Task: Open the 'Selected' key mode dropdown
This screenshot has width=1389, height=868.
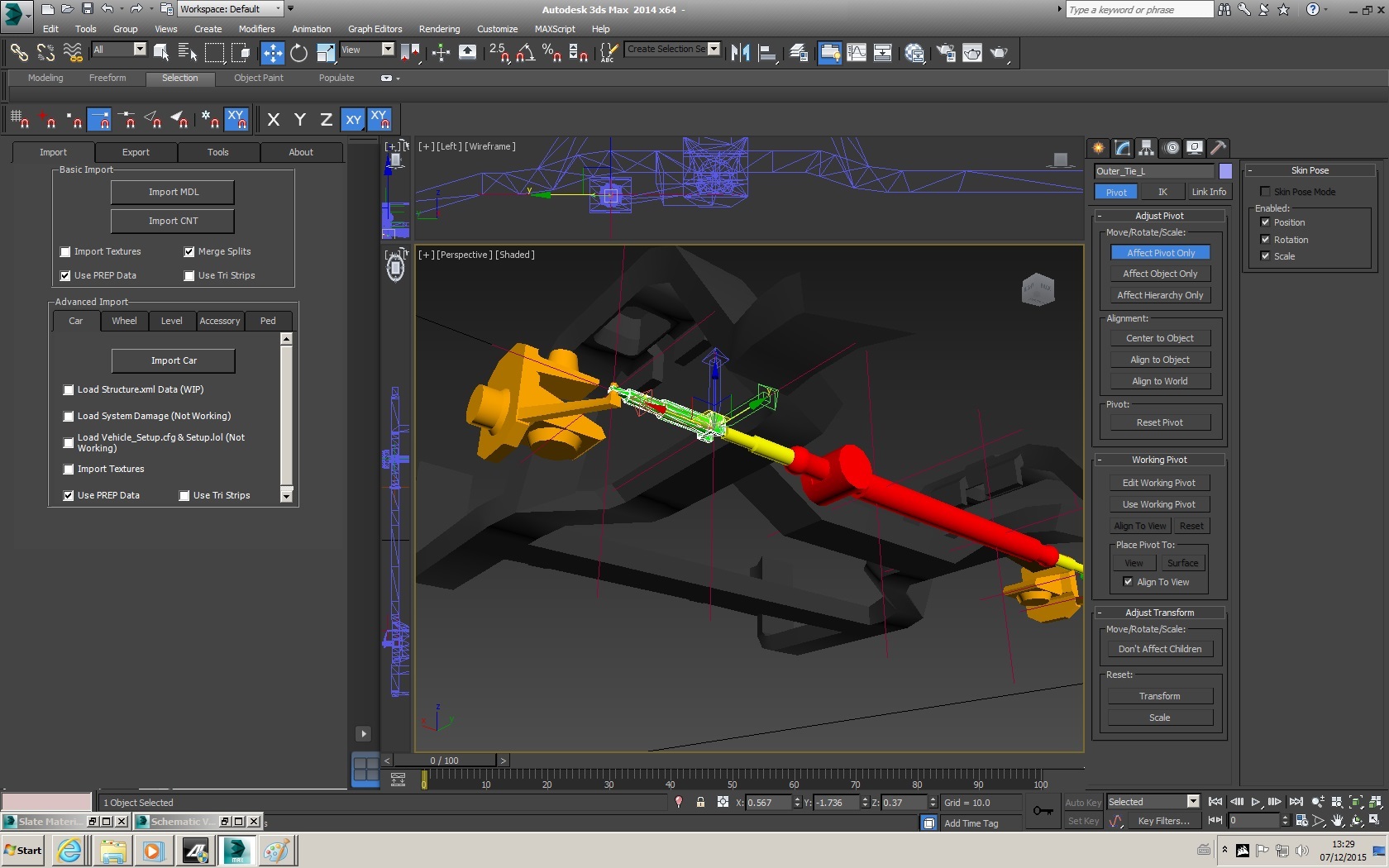Action: 1192,802
